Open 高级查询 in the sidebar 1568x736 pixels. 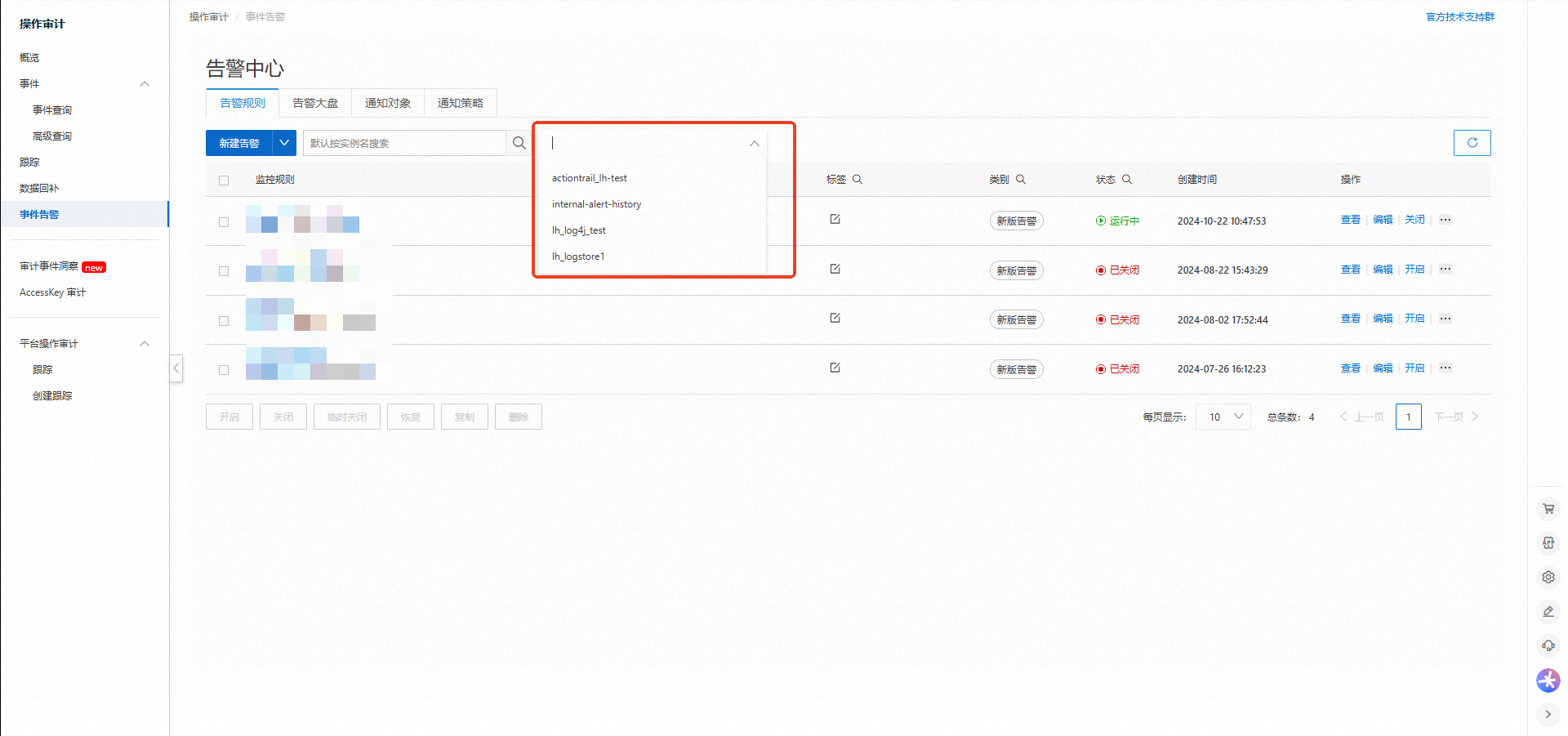pos(52,136)
